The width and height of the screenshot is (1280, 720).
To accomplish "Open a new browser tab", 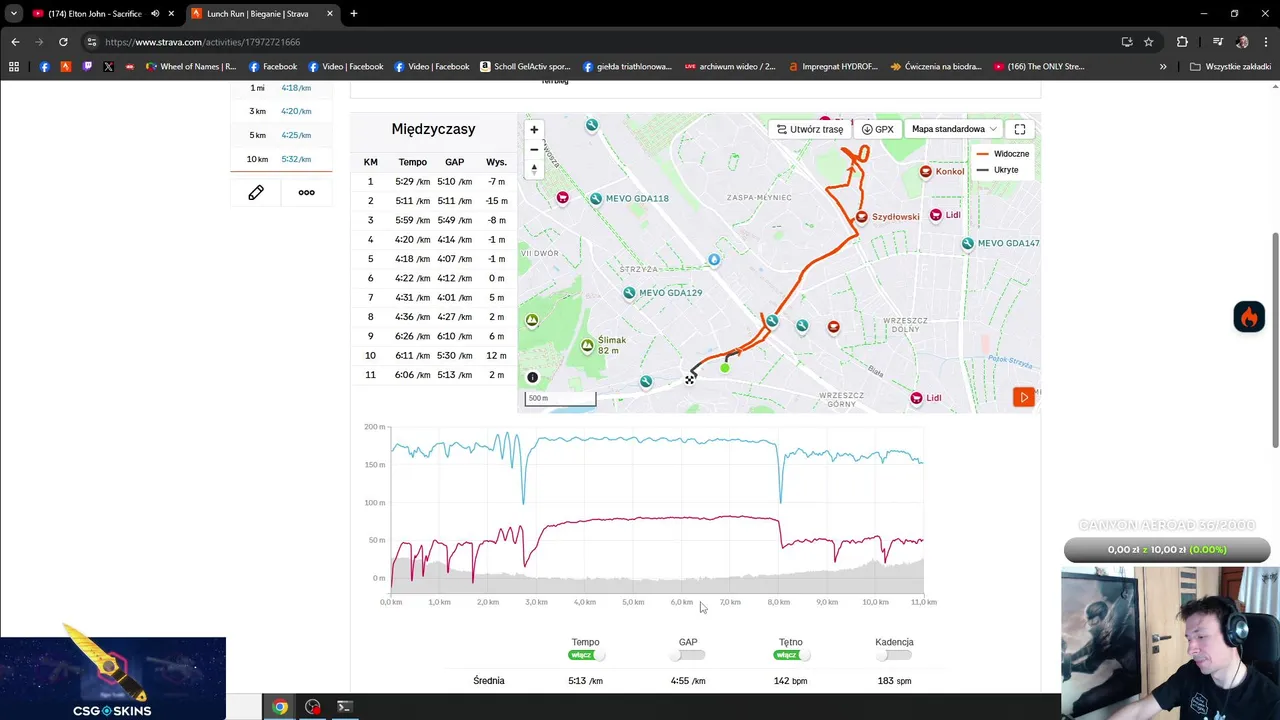I will (354, 14).
